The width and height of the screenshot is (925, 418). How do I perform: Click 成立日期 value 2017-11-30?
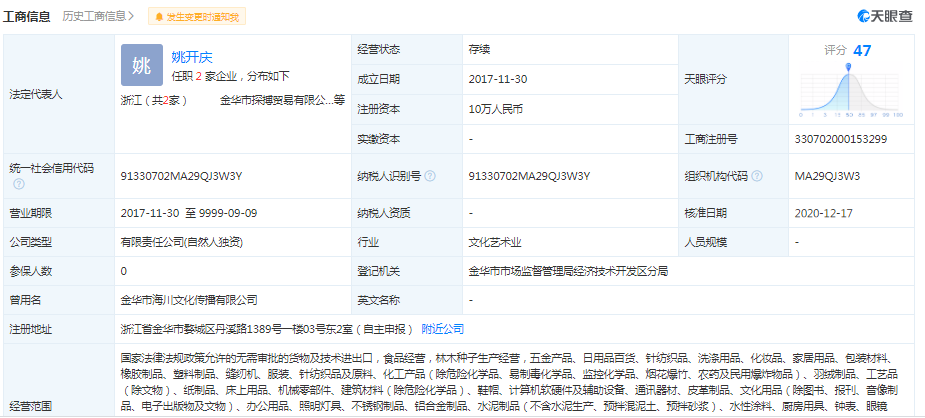pos(498,79)
